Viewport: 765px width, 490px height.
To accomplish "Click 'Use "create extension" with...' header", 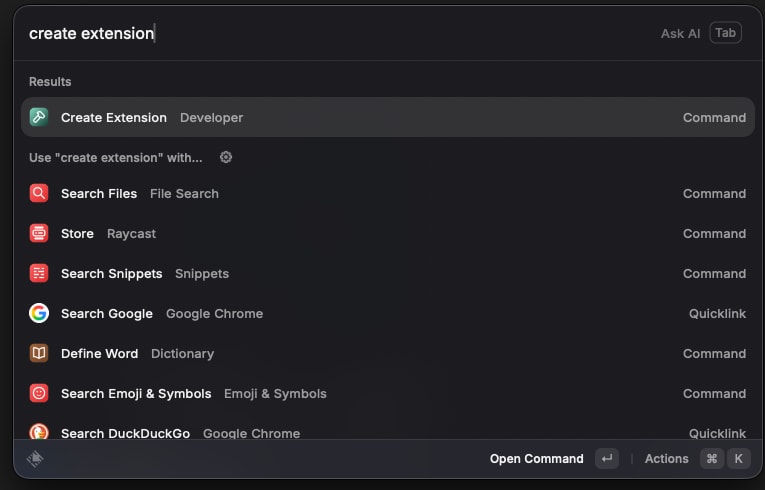I will point(116,158).
